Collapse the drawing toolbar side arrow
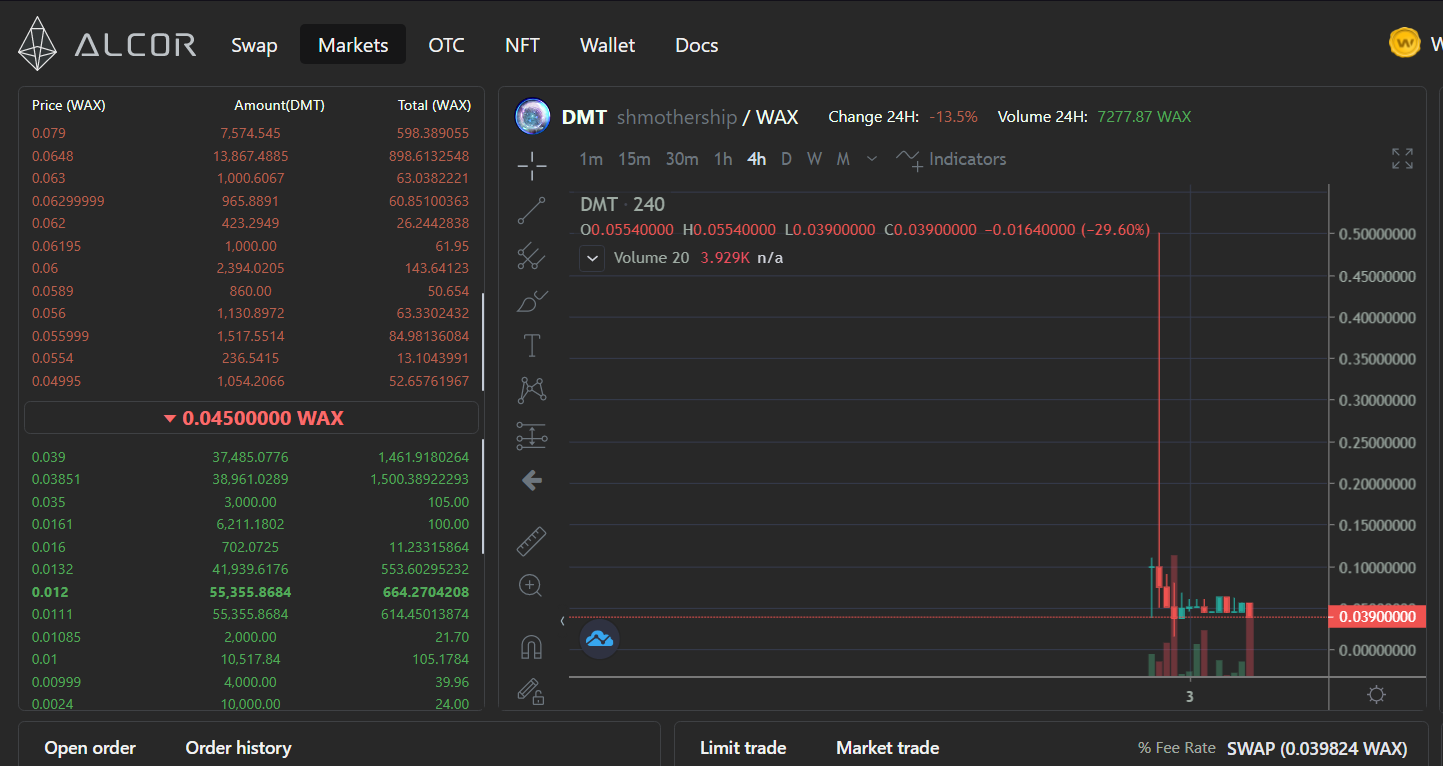This screenshot has height=766, width=1443. click(x=562, y=621)
